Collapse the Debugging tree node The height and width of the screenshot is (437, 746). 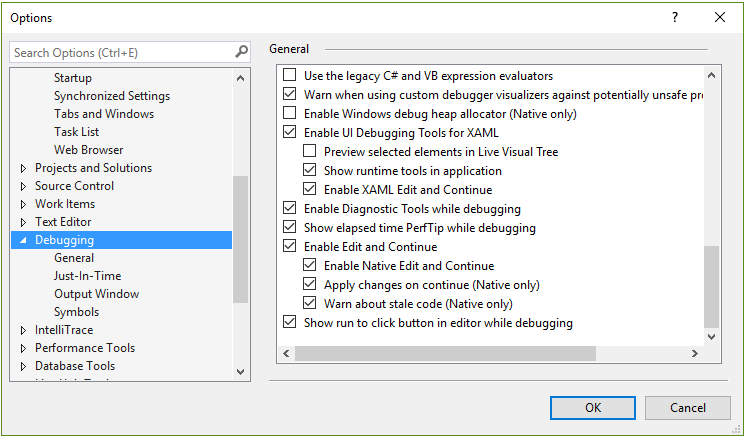pos(23,241)
